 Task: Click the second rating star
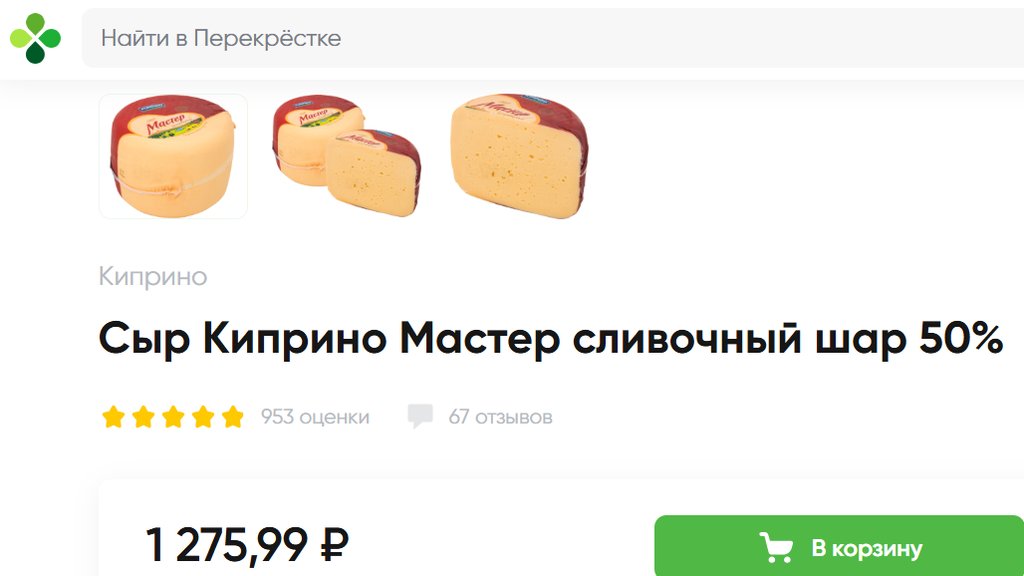point(143,417)
